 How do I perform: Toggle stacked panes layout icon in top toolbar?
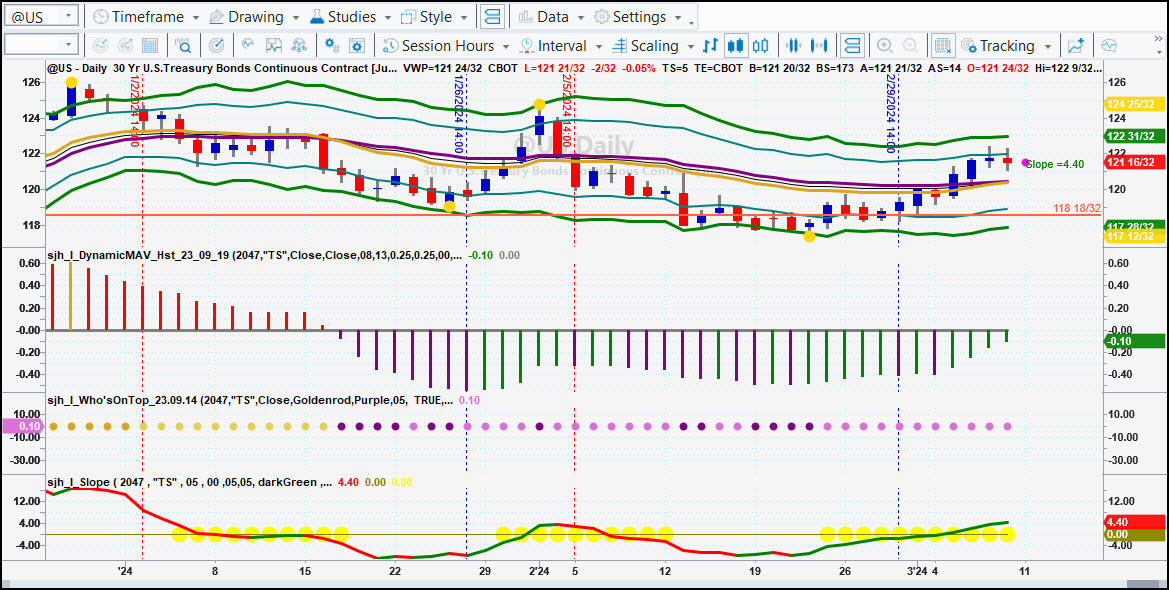pyautogui.click(x=492, y=16)
